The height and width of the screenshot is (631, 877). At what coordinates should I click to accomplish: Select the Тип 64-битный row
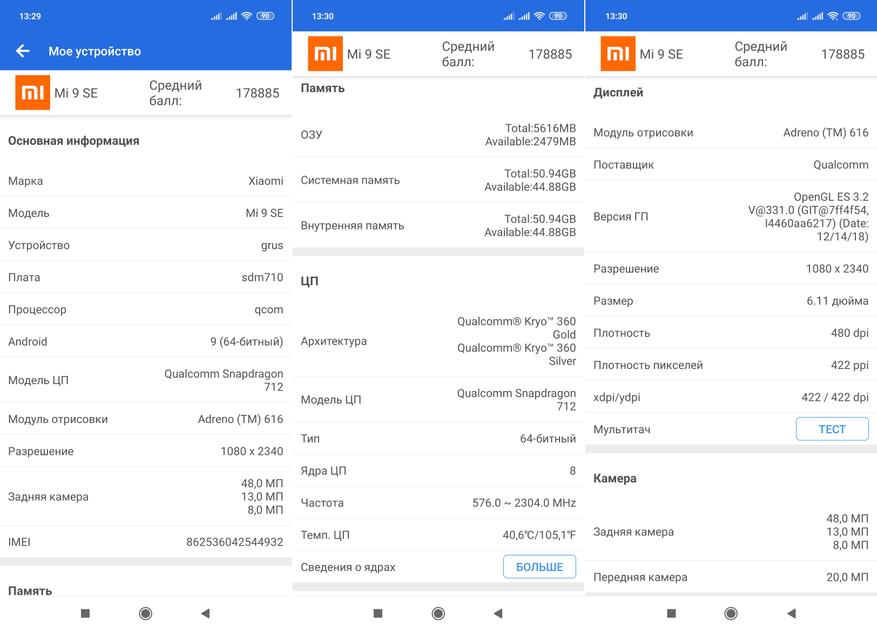tap(438, 438)
